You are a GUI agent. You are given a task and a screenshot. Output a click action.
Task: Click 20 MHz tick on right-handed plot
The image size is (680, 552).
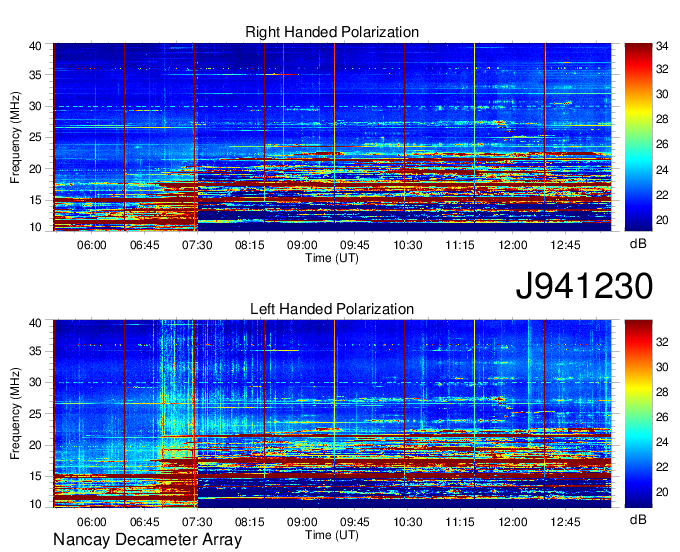36,169
